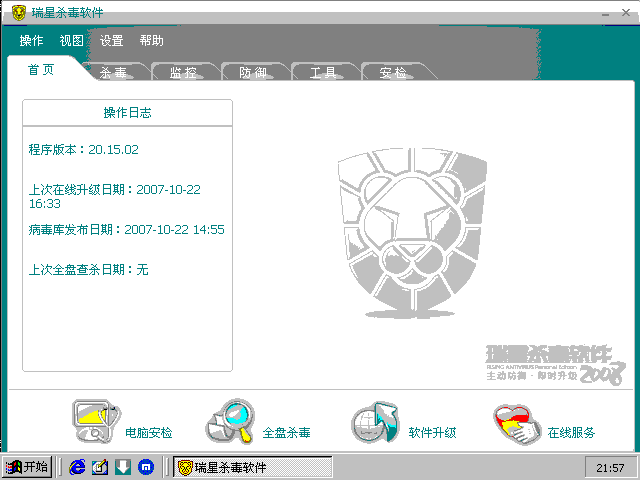The image size is (640, 480).
Task: Open the 视图 menu
Action: [71, 40]
